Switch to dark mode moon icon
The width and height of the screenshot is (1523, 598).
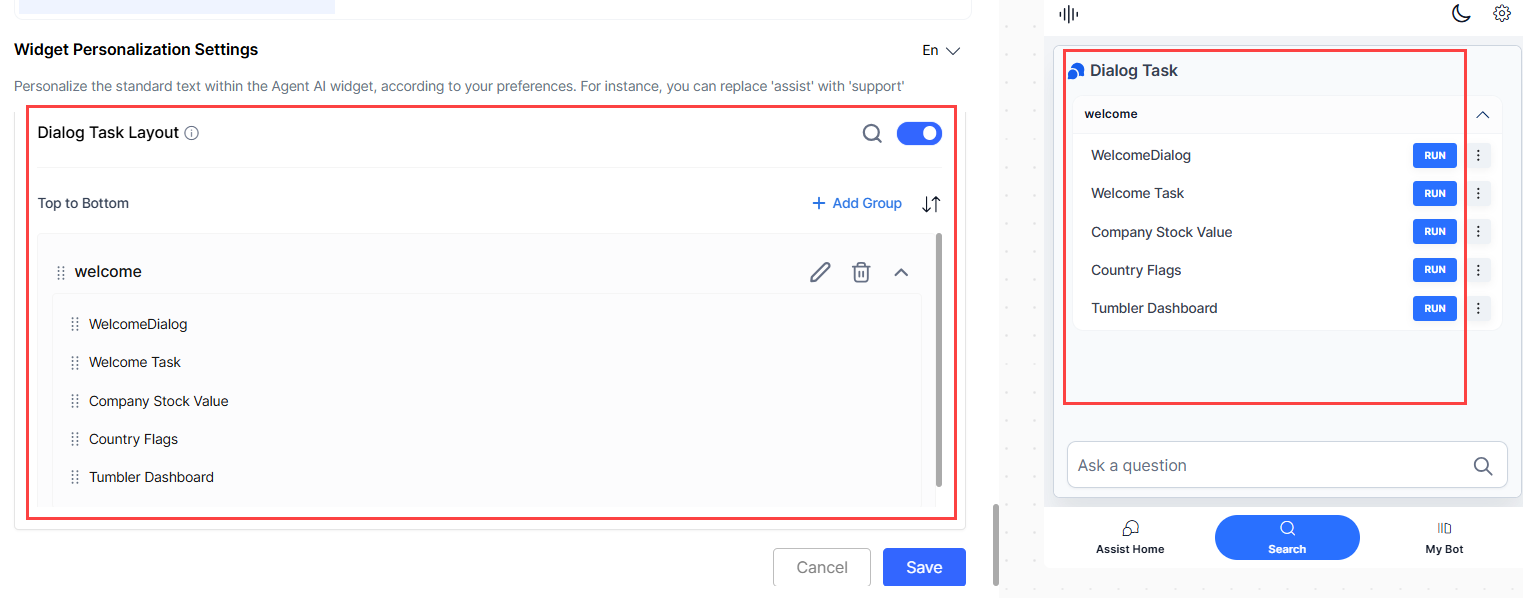[x=1461, y=14]
